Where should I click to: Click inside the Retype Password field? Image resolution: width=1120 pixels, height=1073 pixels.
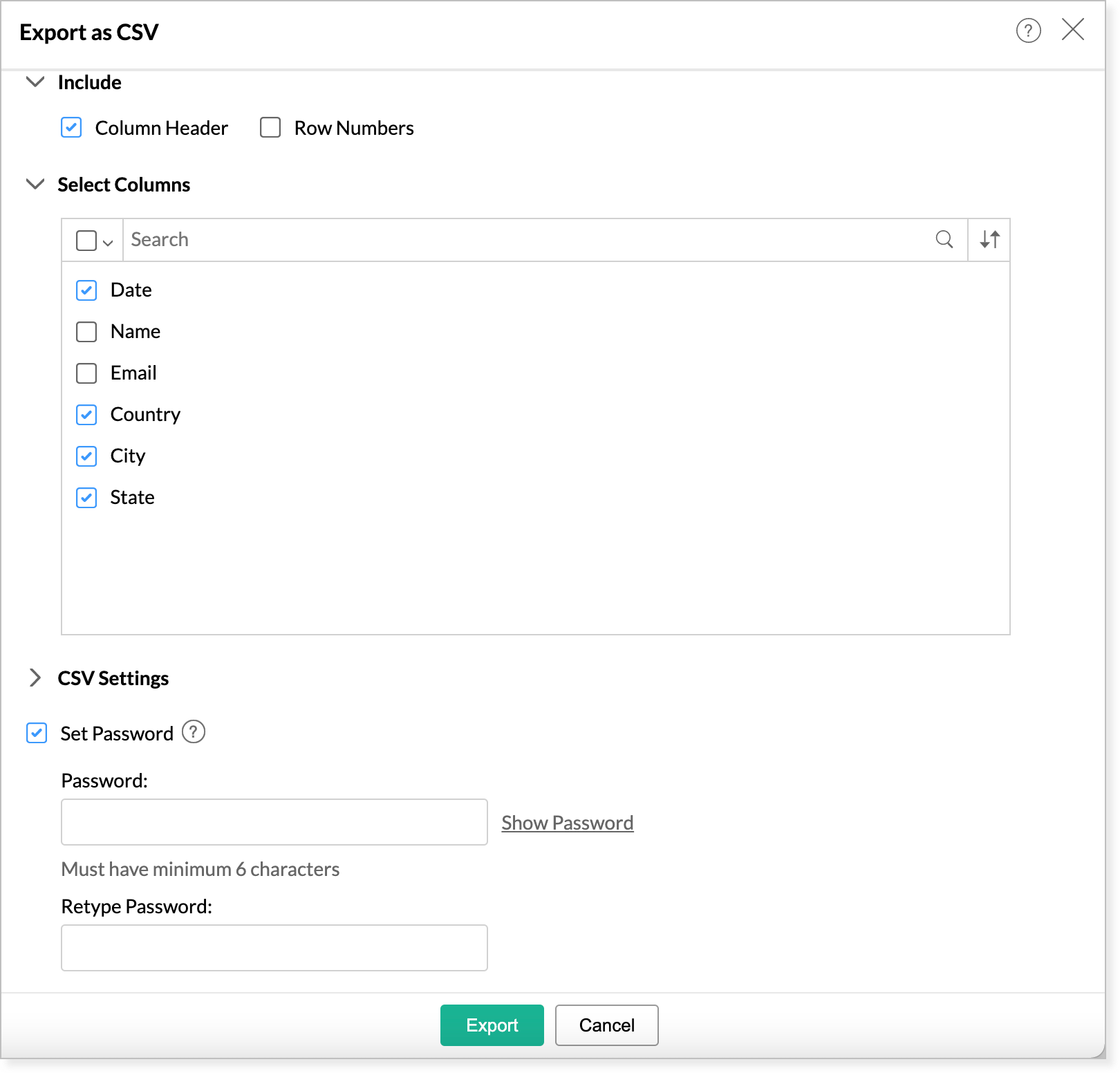(274, 947)
